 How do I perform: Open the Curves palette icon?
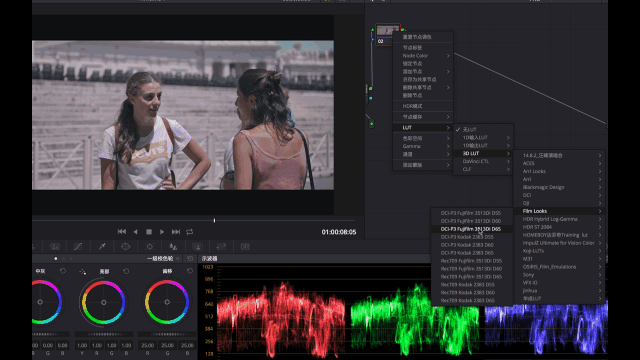point(78,247)
